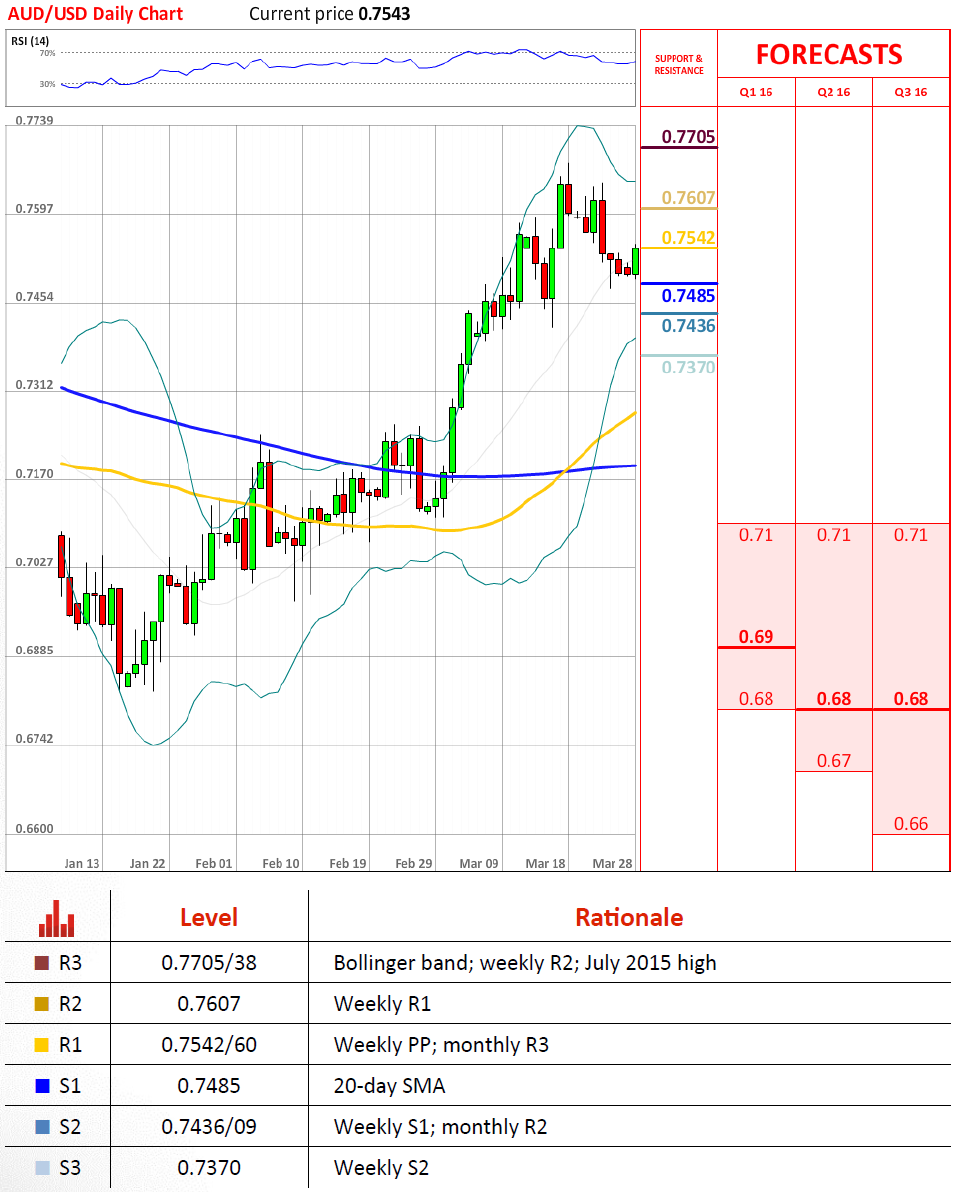Click the AUD/USD Daily Chart title
959x1192 pixels.
point(96,14)
